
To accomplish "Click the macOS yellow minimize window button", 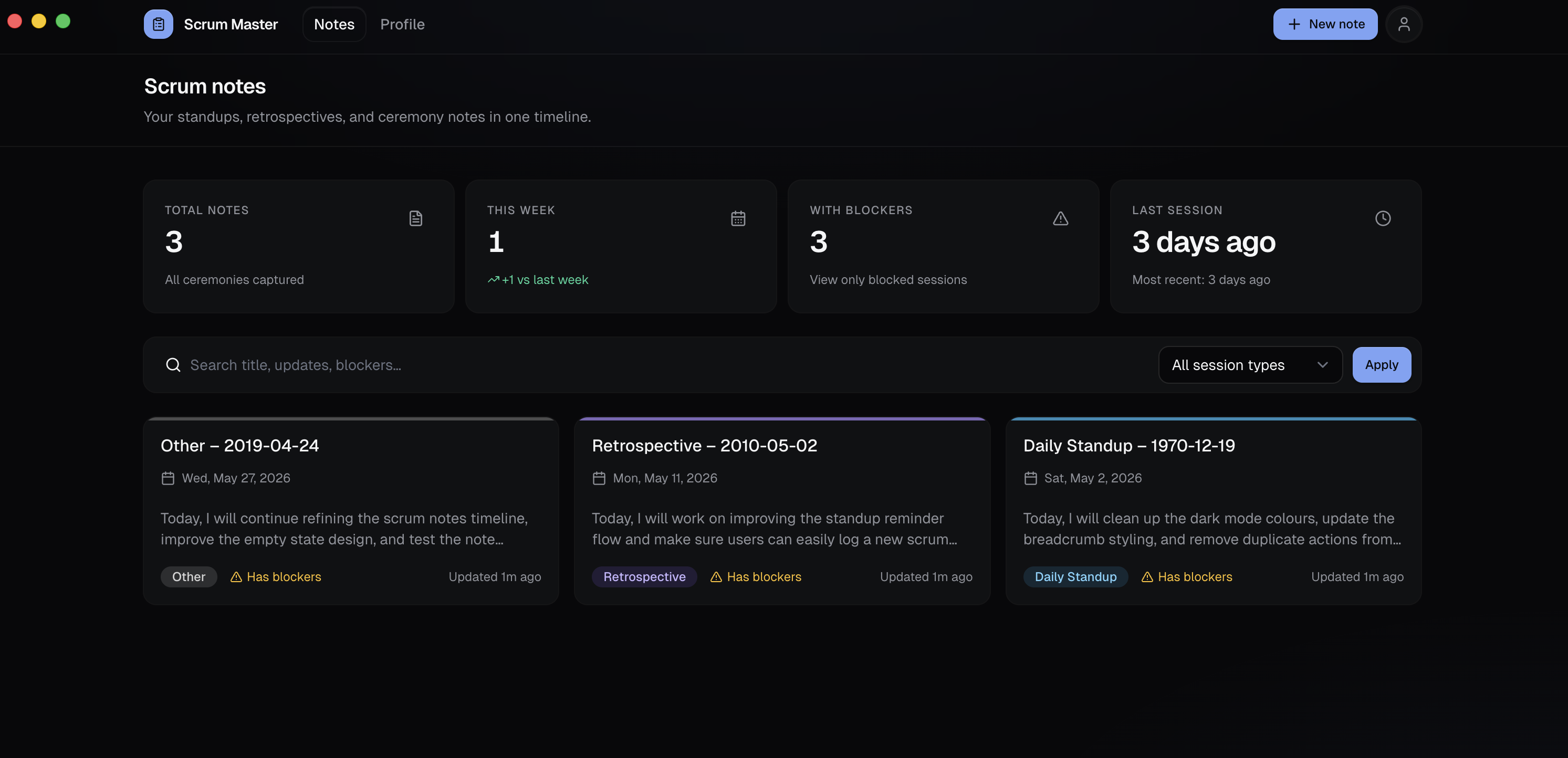I will click(39, 22).
